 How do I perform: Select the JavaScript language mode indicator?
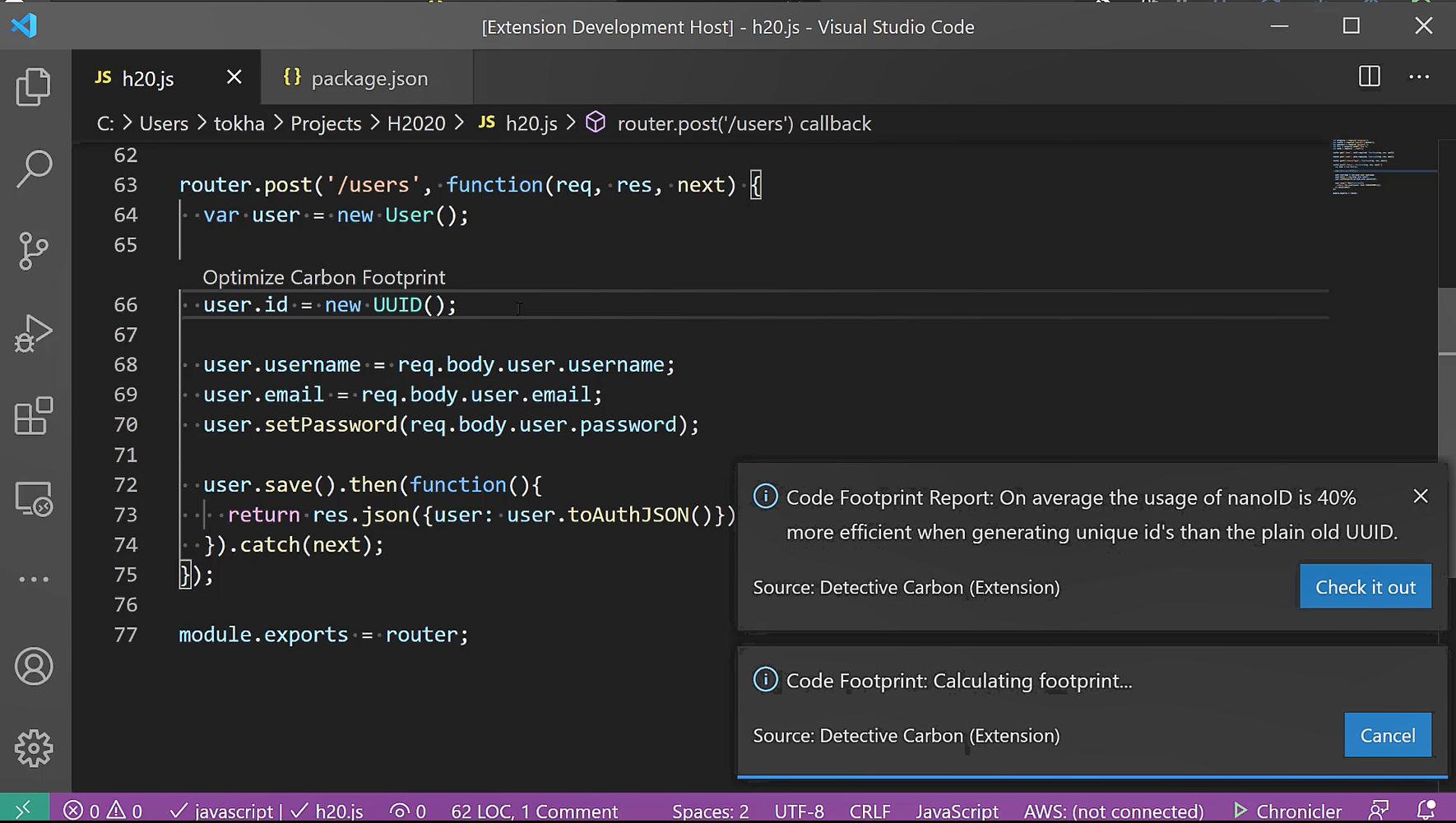click(957, 810)
